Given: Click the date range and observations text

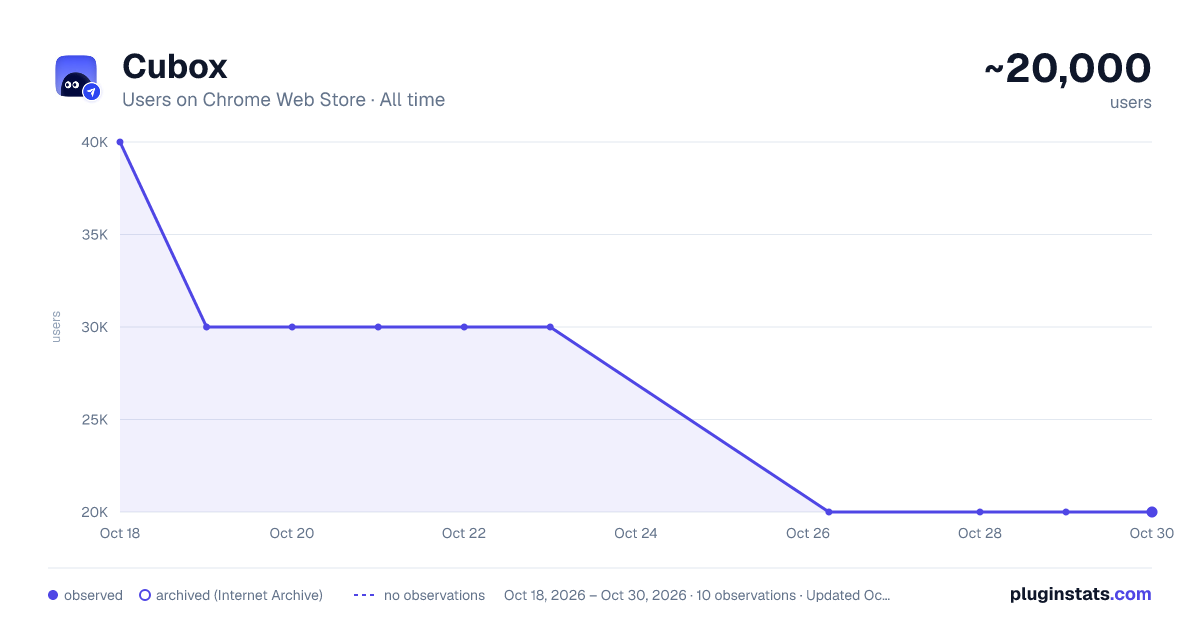Looking at the screenshot, I should [697, 595].
